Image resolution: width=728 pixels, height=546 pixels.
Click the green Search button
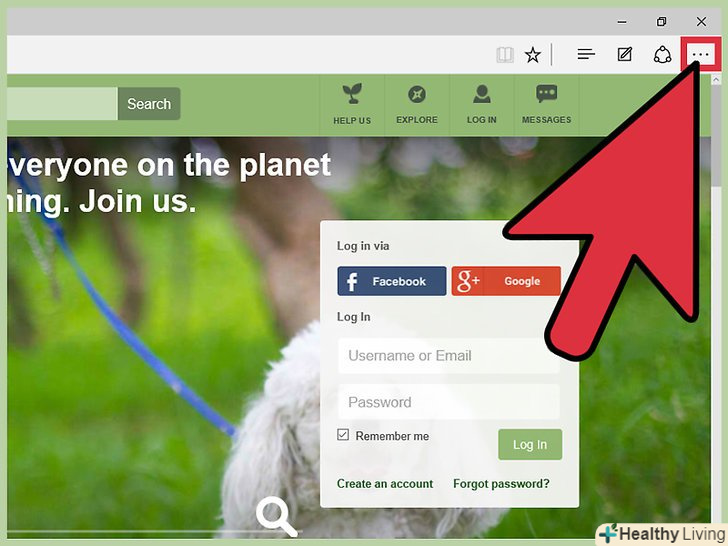[149, 104]
